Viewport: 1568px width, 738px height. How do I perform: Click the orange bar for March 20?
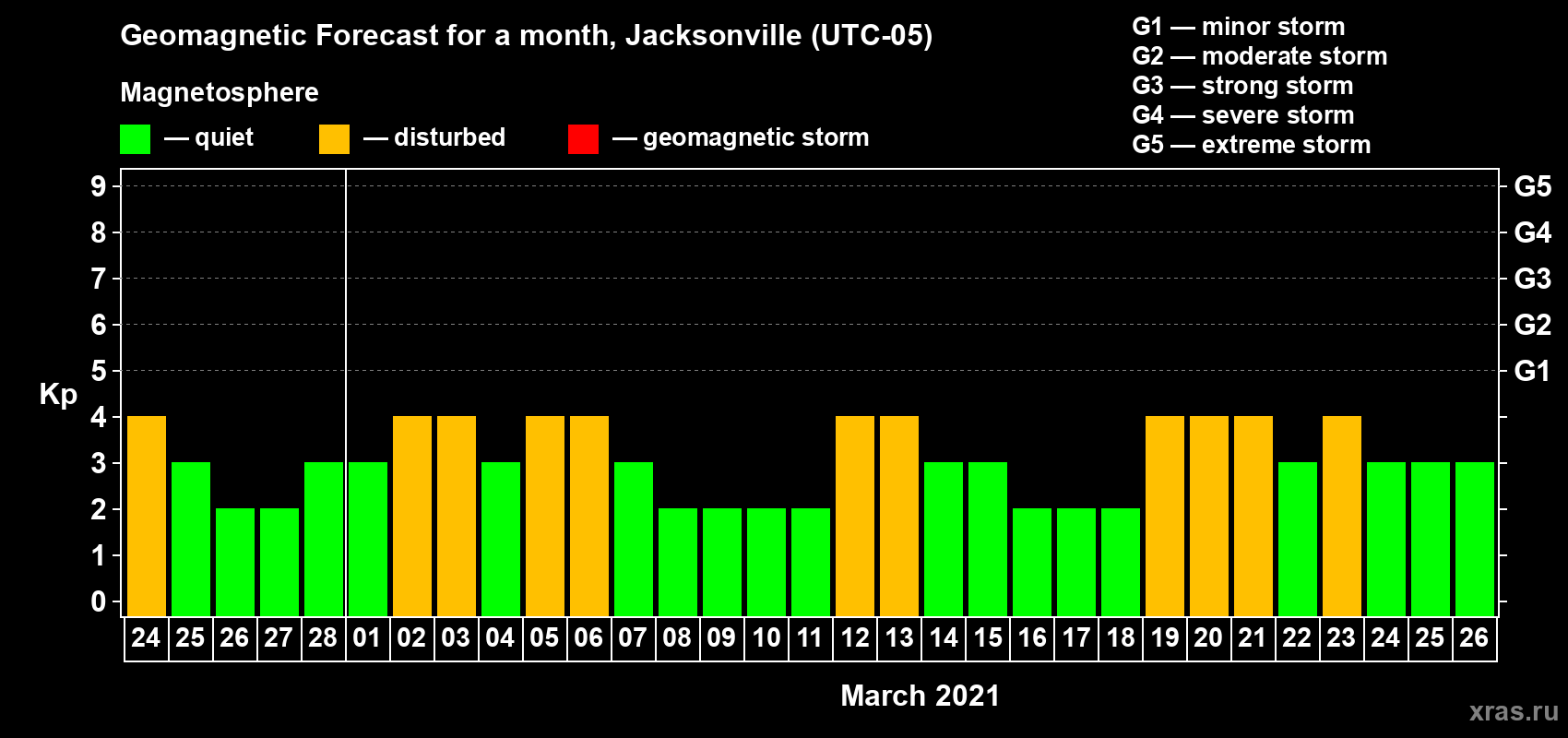coord(1209,517)
